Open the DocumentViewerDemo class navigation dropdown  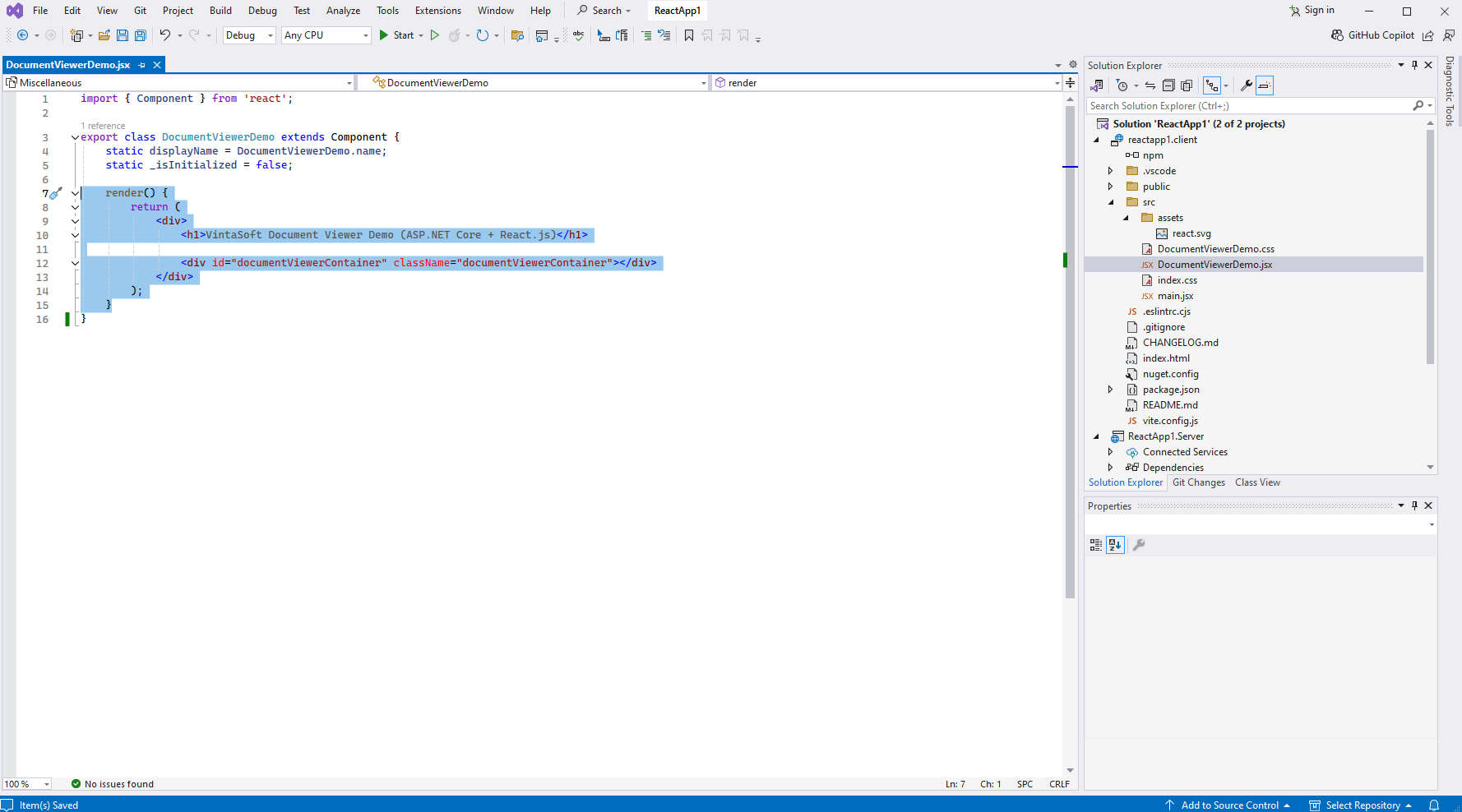(534, 83)
